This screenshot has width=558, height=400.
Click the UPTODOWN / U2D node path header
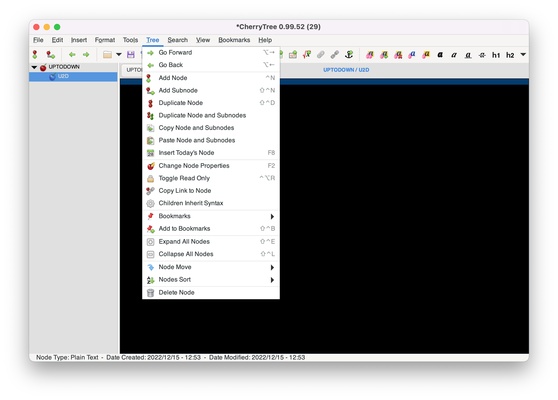(346, 70)
